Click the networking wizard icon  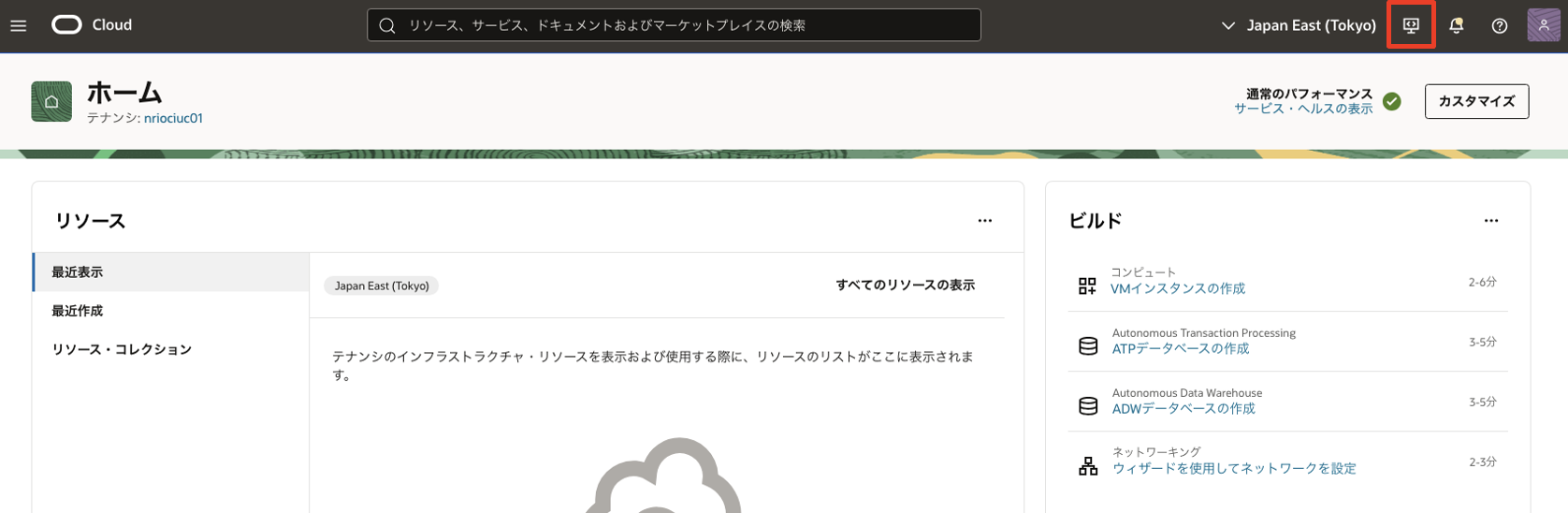[1087, 466]
